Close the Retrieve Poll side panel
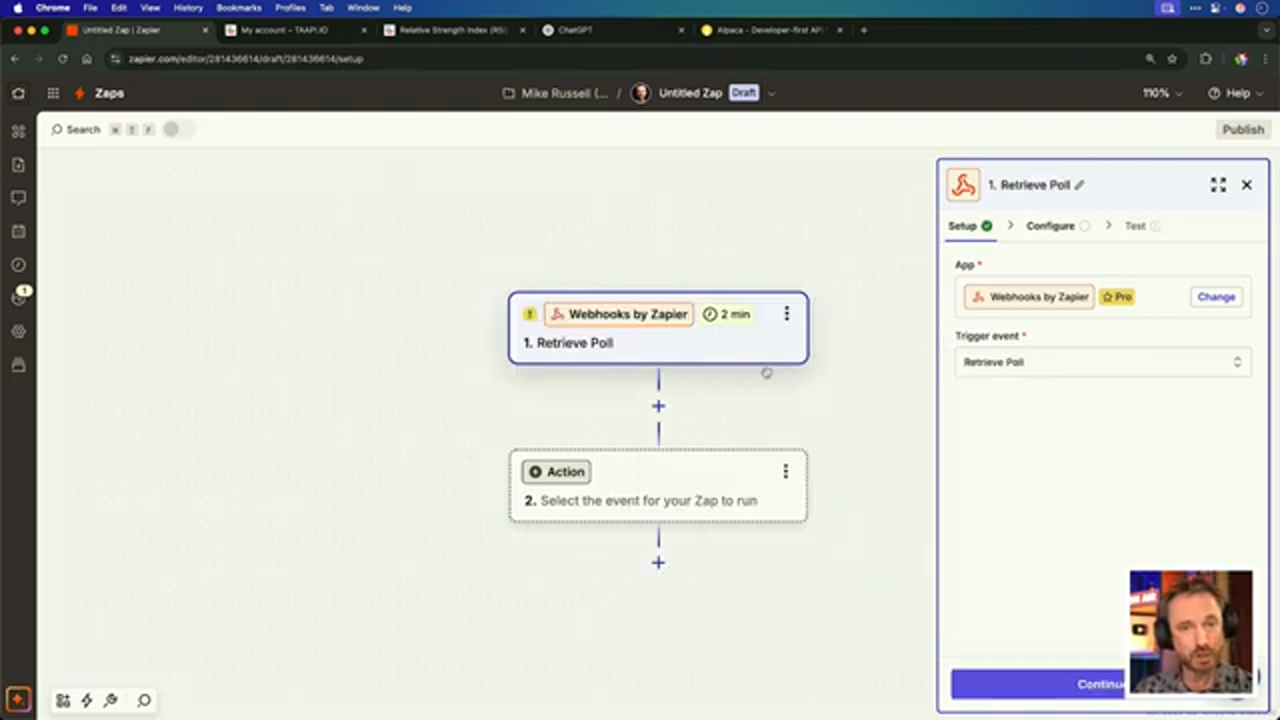Screen dimensions: 1280x720 point(1247,185)
